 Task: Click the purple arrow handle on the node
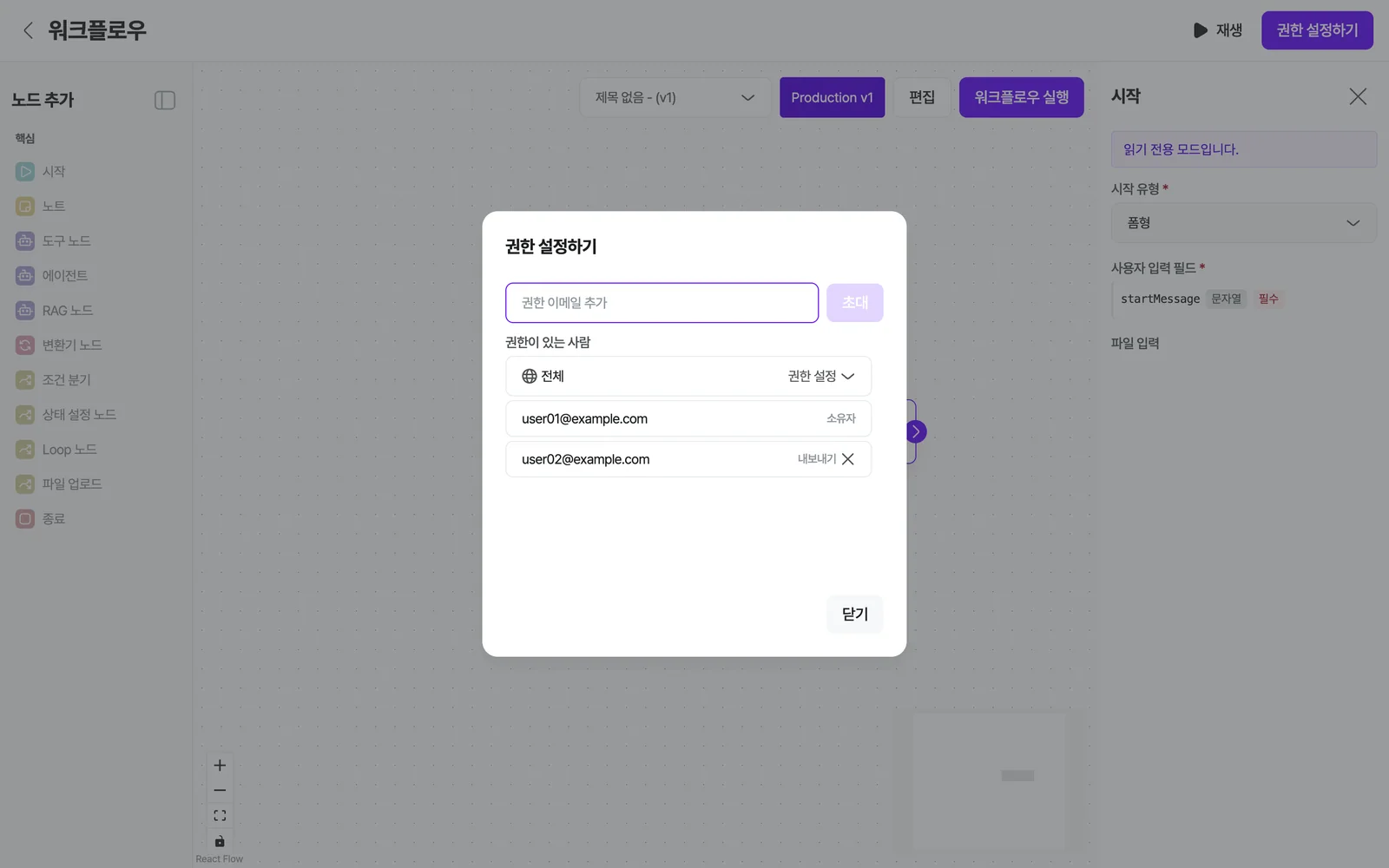915,431
